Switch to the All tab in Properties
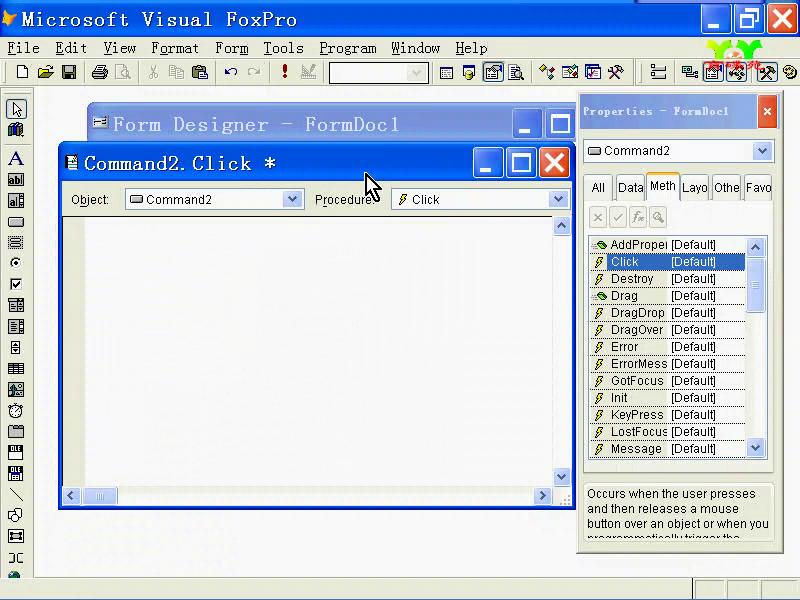The image size is (800, 600). click(598, 188)
